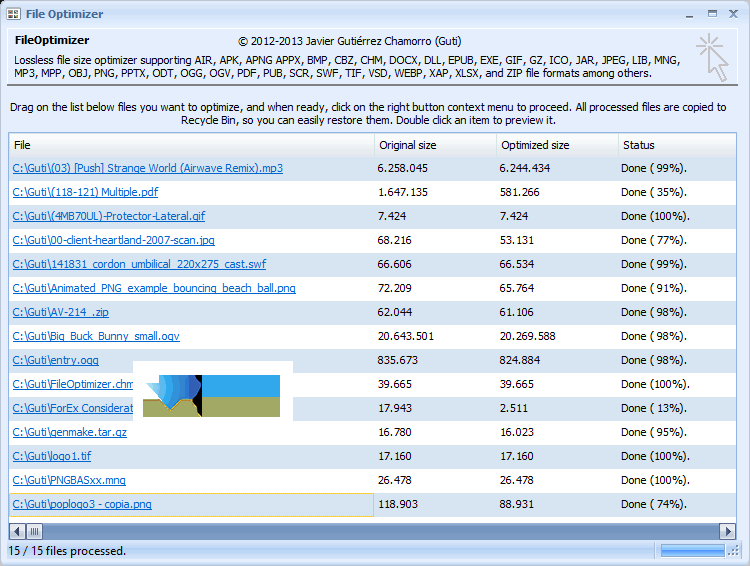750x566 pixels.
Task: Open Big_Buck_Bunny_small.ogv link
Action: coord(96,336)
